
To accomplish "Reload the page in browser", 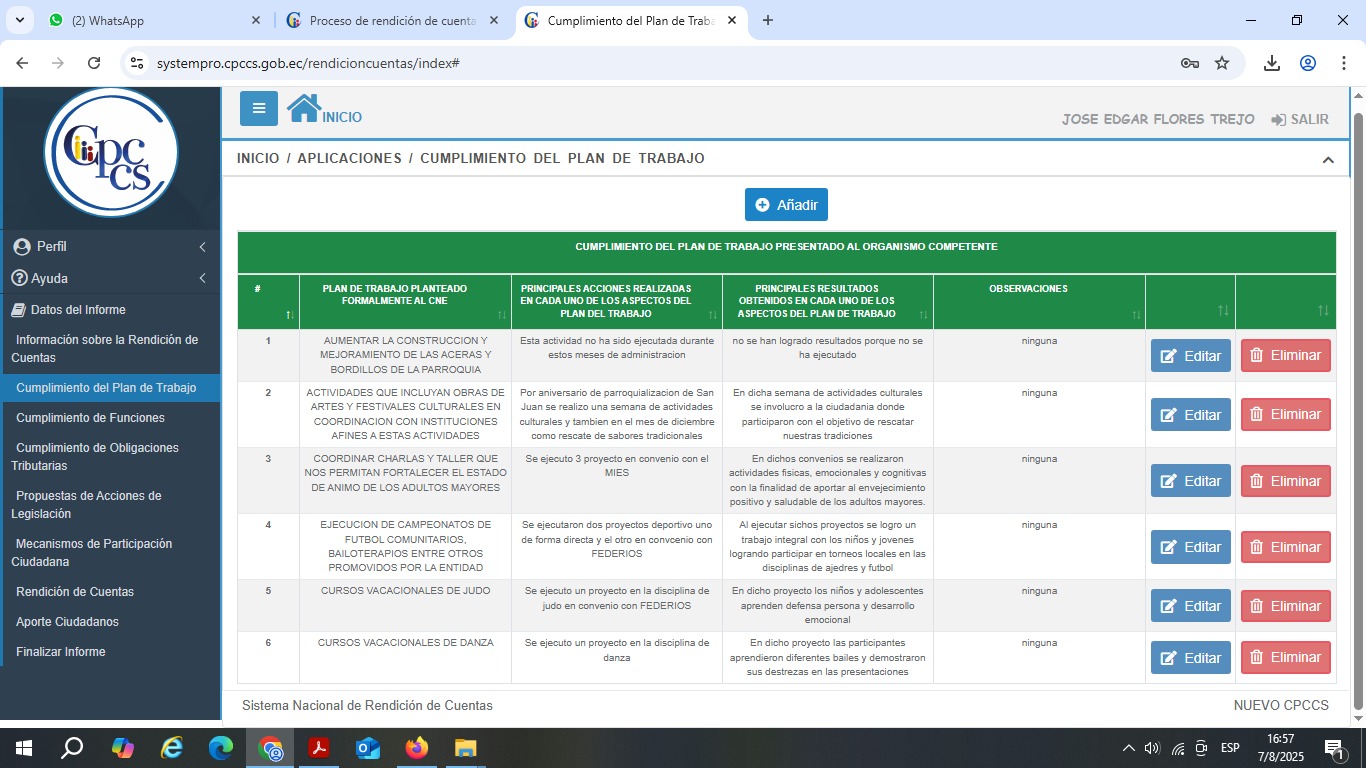I will pyautogui.click(x=94, y=63).
